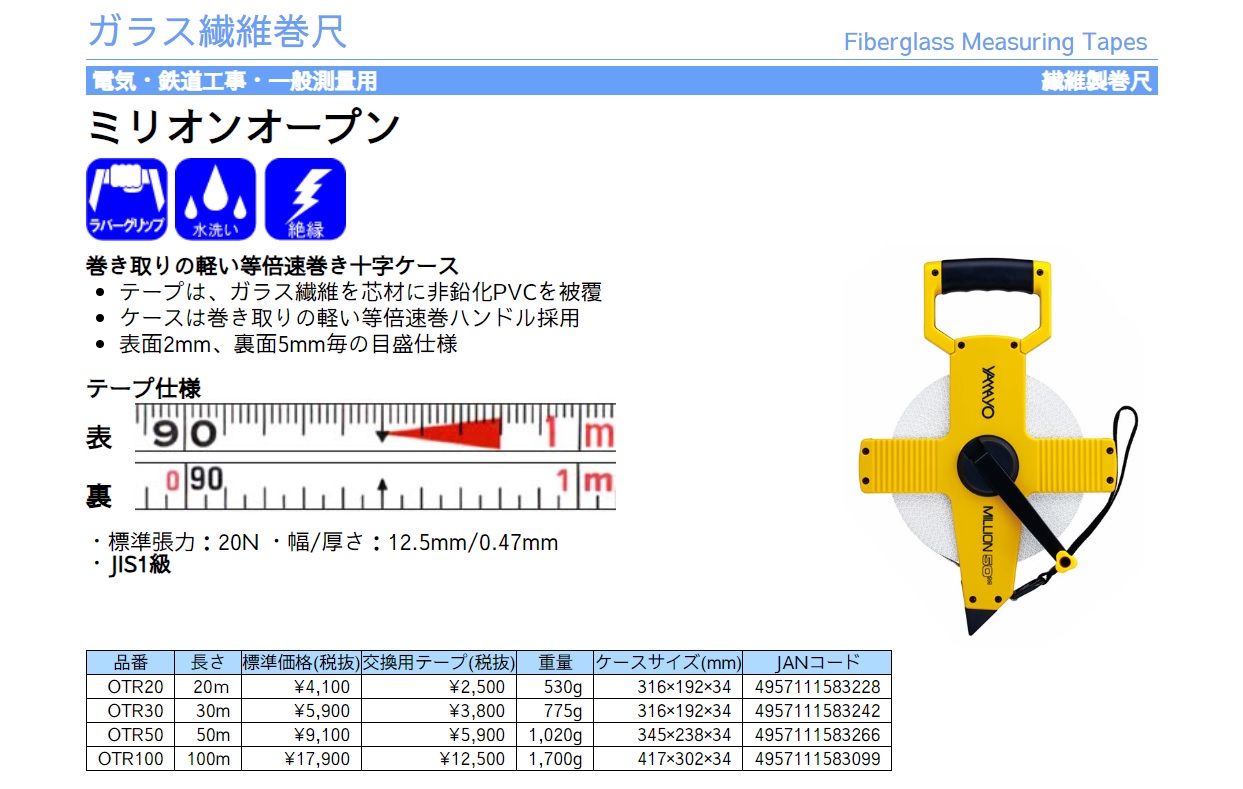Click the 20m length cell
Image resolution: width=1243 pixels, height=789 pixels.
pos(209,686)
